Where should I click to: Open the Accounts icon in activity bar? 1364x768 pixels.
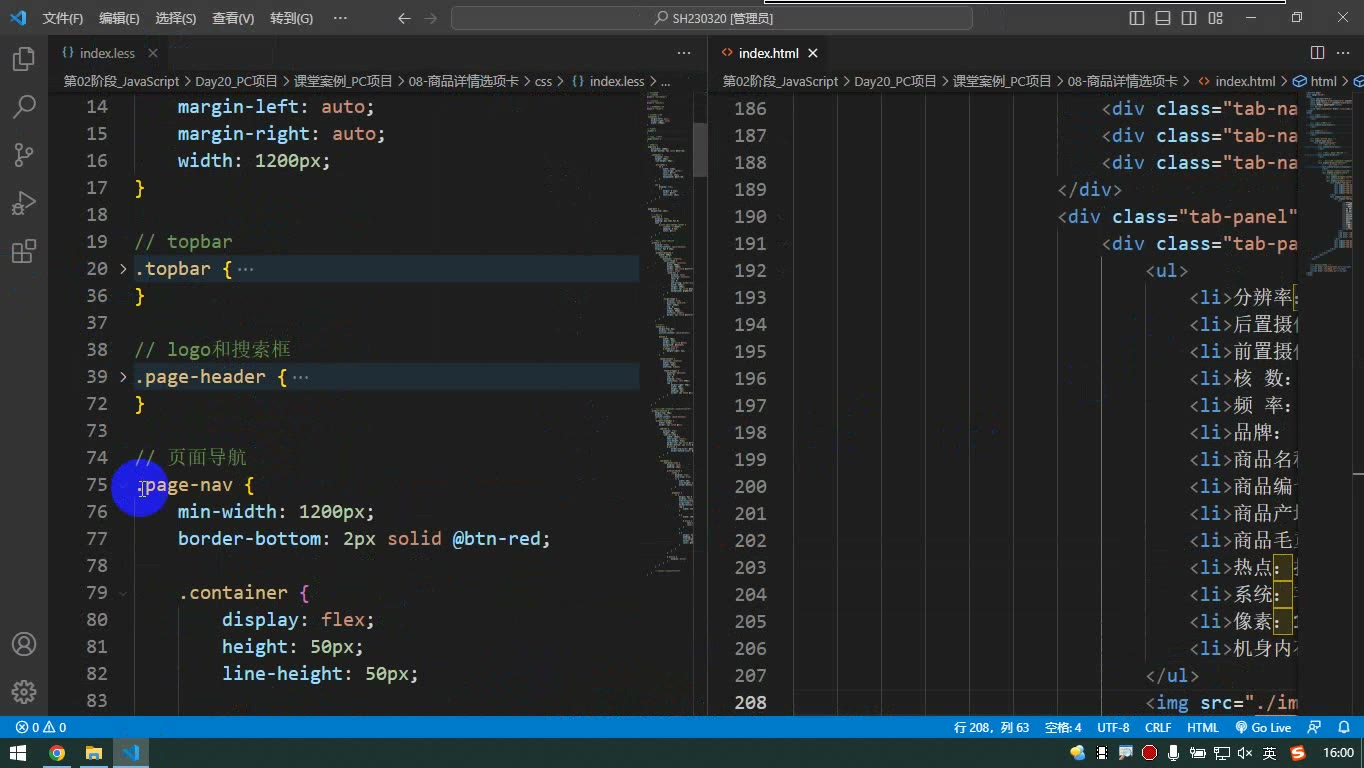(x=24, y=644)
